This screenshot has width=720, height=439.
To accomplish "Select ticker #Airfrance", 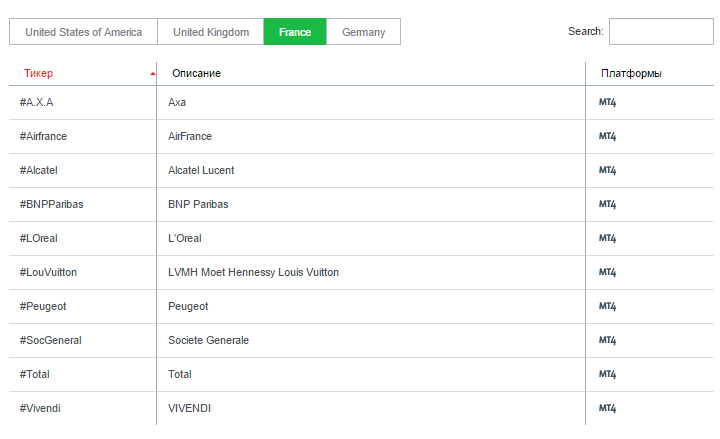I will [x=43, y=136].
